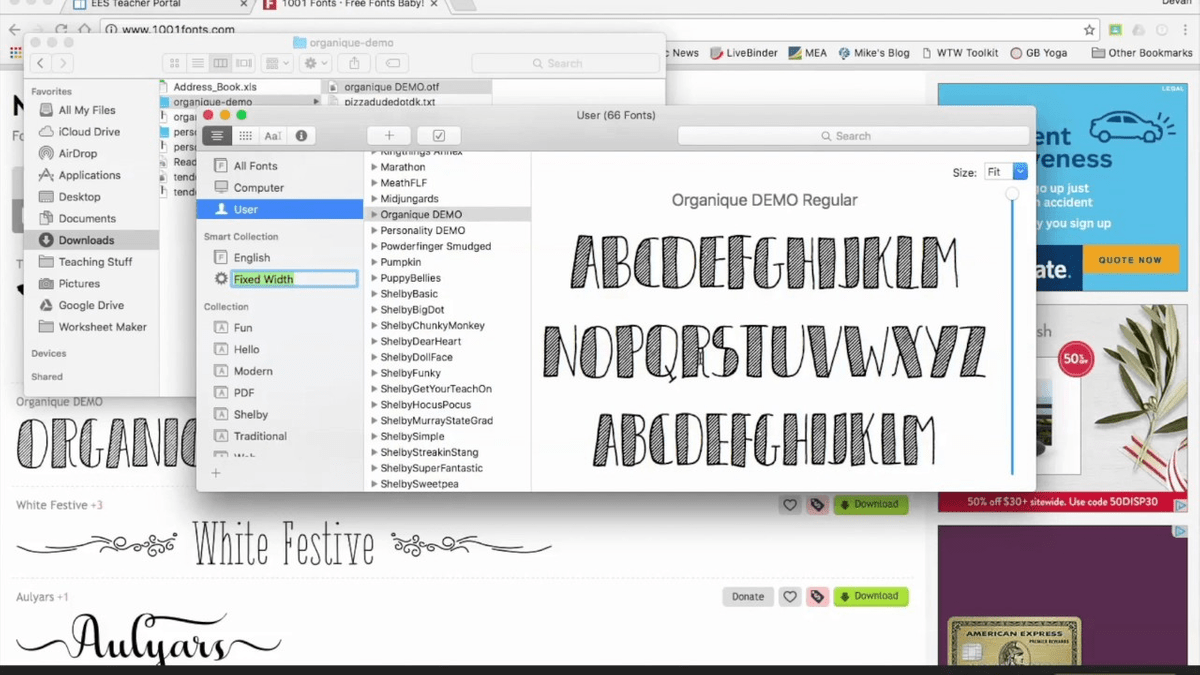Image resolution: width=1200 pixels, height=675 pixels.
Task: Expand the ShelbyBasic font family triangle
Action: coord(375,294)
